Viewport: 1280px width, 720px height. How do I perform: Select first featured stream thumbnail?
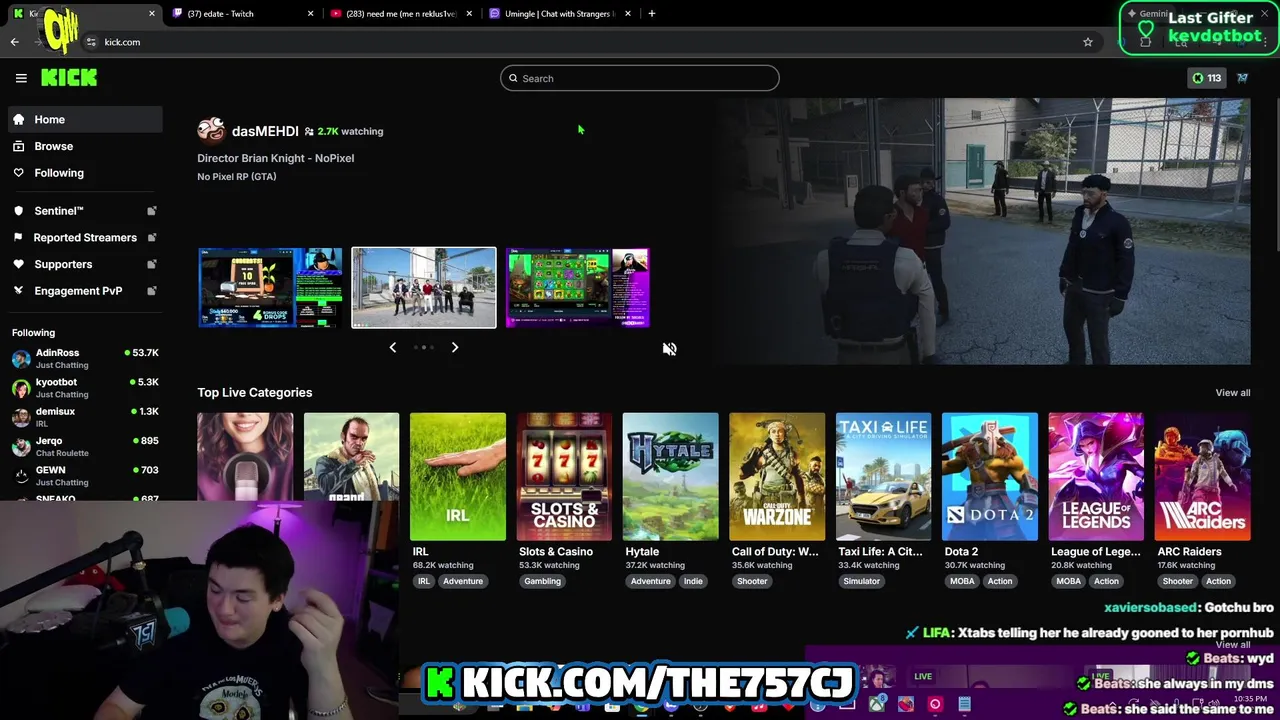click(270, 288)
